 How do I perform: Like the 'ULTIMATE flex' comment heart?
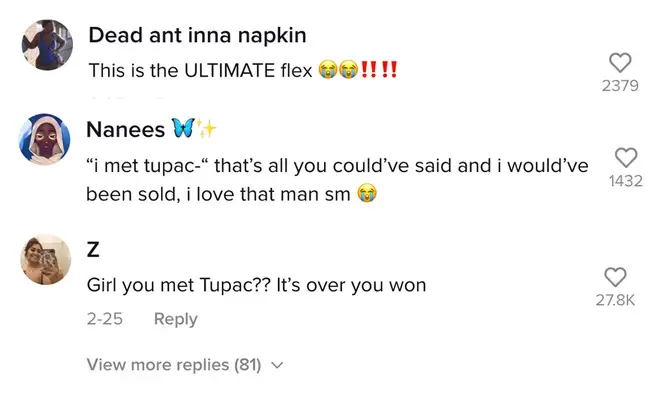pyautogui.click(x=620, y=63)
